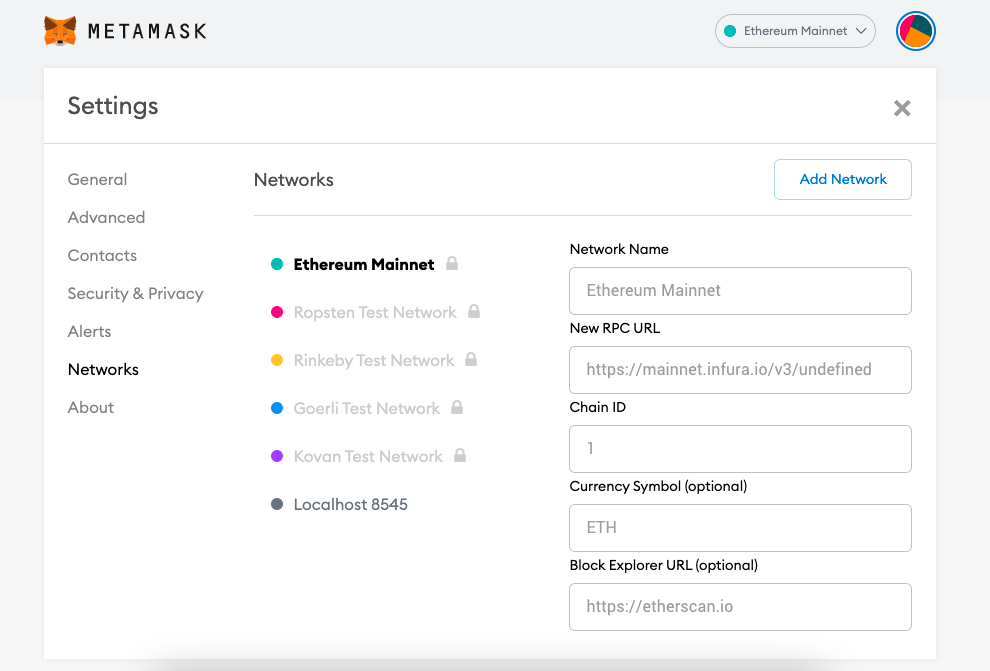Click lock icon beside Rinkeby Test Network
Viewport: 990px width, 671px height.
click(471, 359)
